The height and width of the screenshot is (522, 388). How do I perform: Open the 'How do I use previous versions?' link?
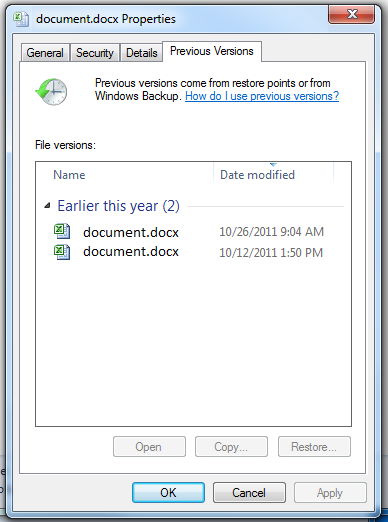click(x=262, y=96)
